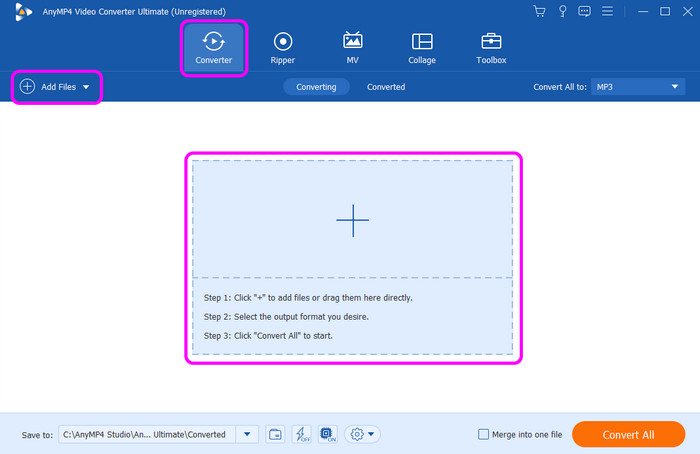
Task: Open the shopping cart purchase icon
Action: point(539,11)
